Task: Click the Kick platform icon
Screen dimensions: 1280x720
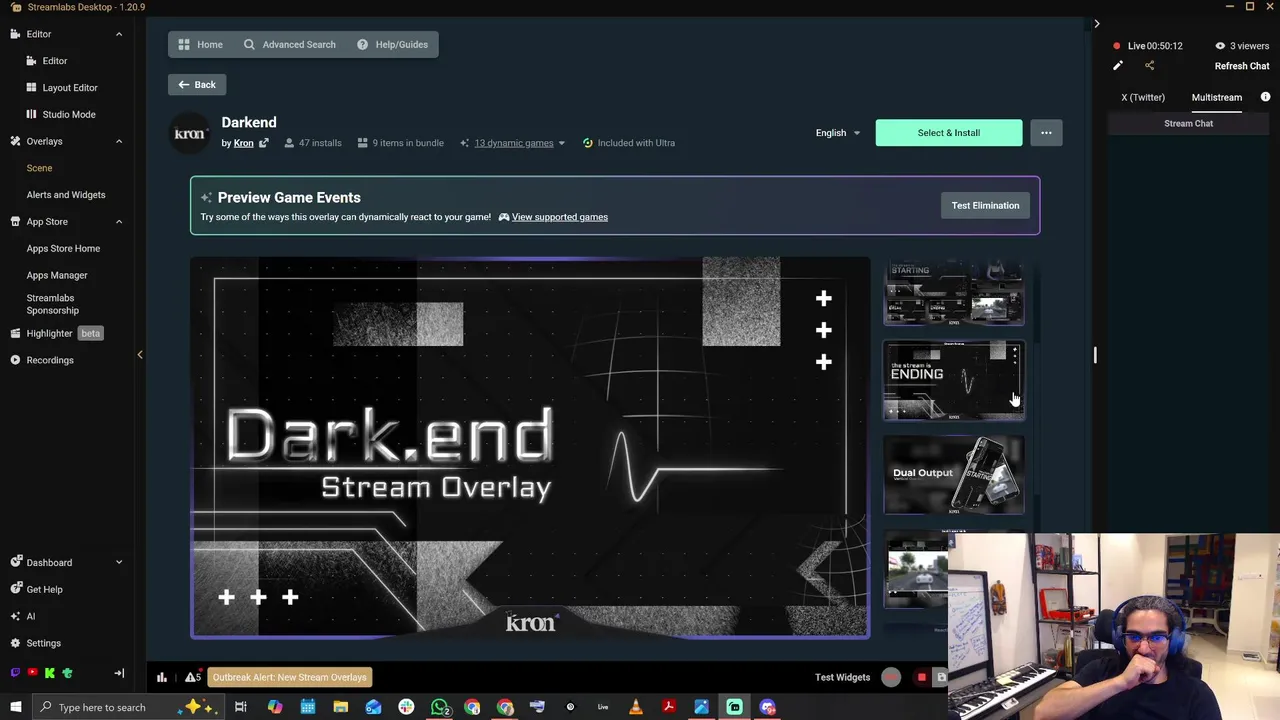Action: (49, 673)
